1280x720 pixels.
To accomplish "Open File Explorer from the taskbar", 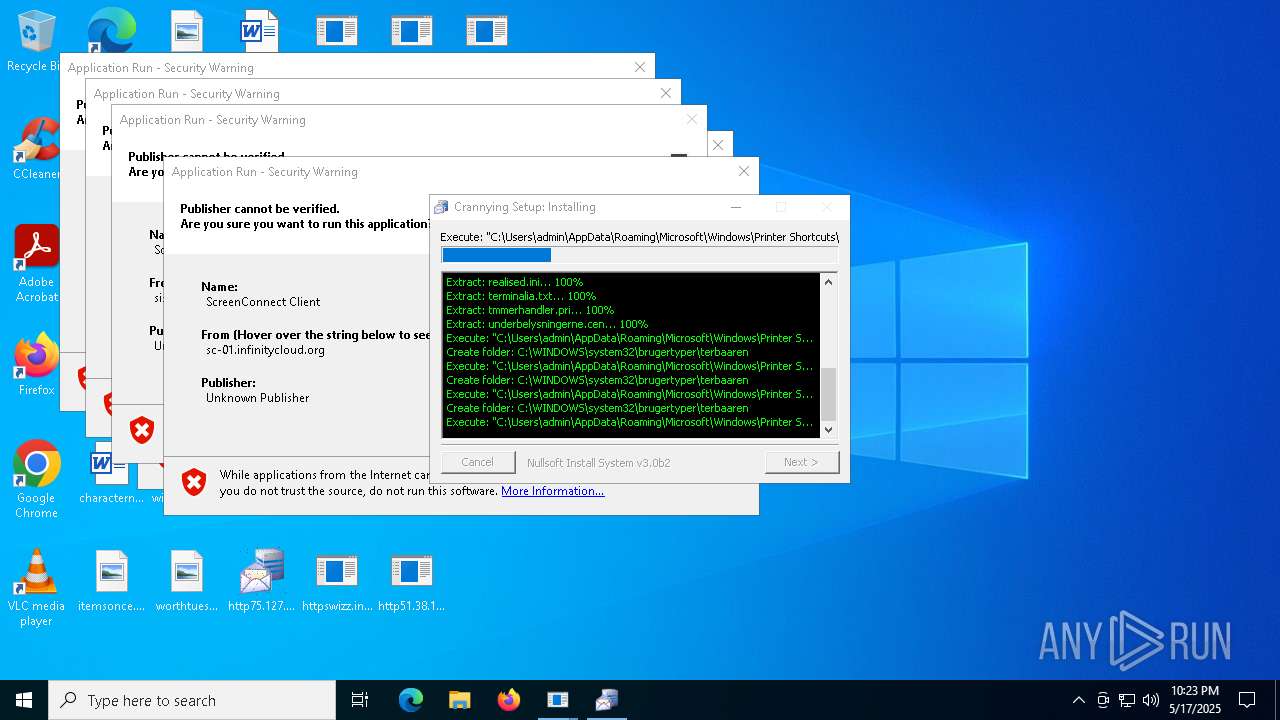I will pyautogui.click(x=459, y=700).
